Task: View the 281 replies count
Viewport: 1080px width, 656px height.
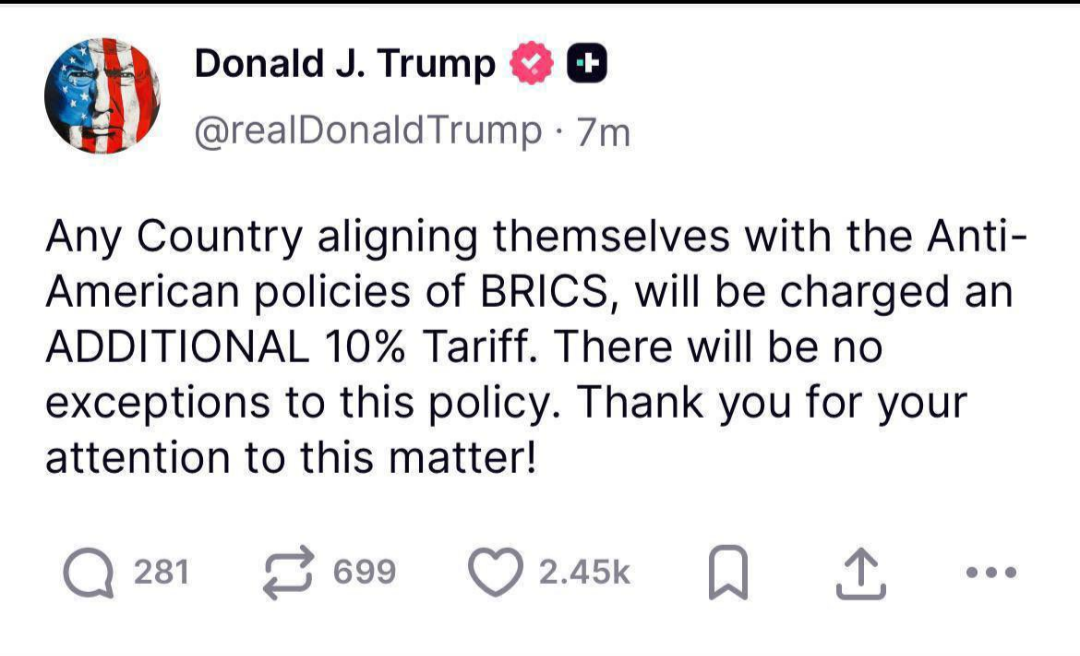Action: point(161,573)
